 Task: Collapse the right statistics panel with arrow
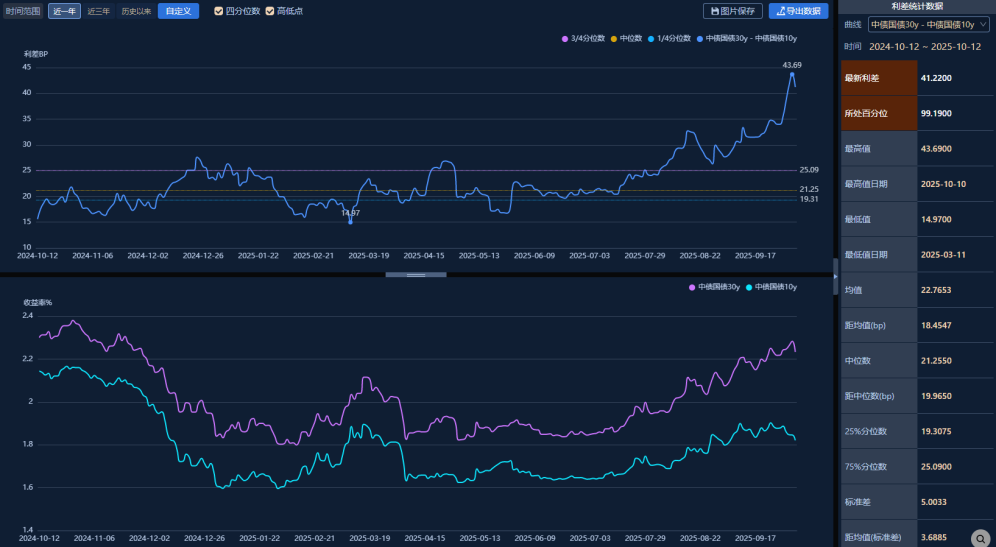(835, 274)
